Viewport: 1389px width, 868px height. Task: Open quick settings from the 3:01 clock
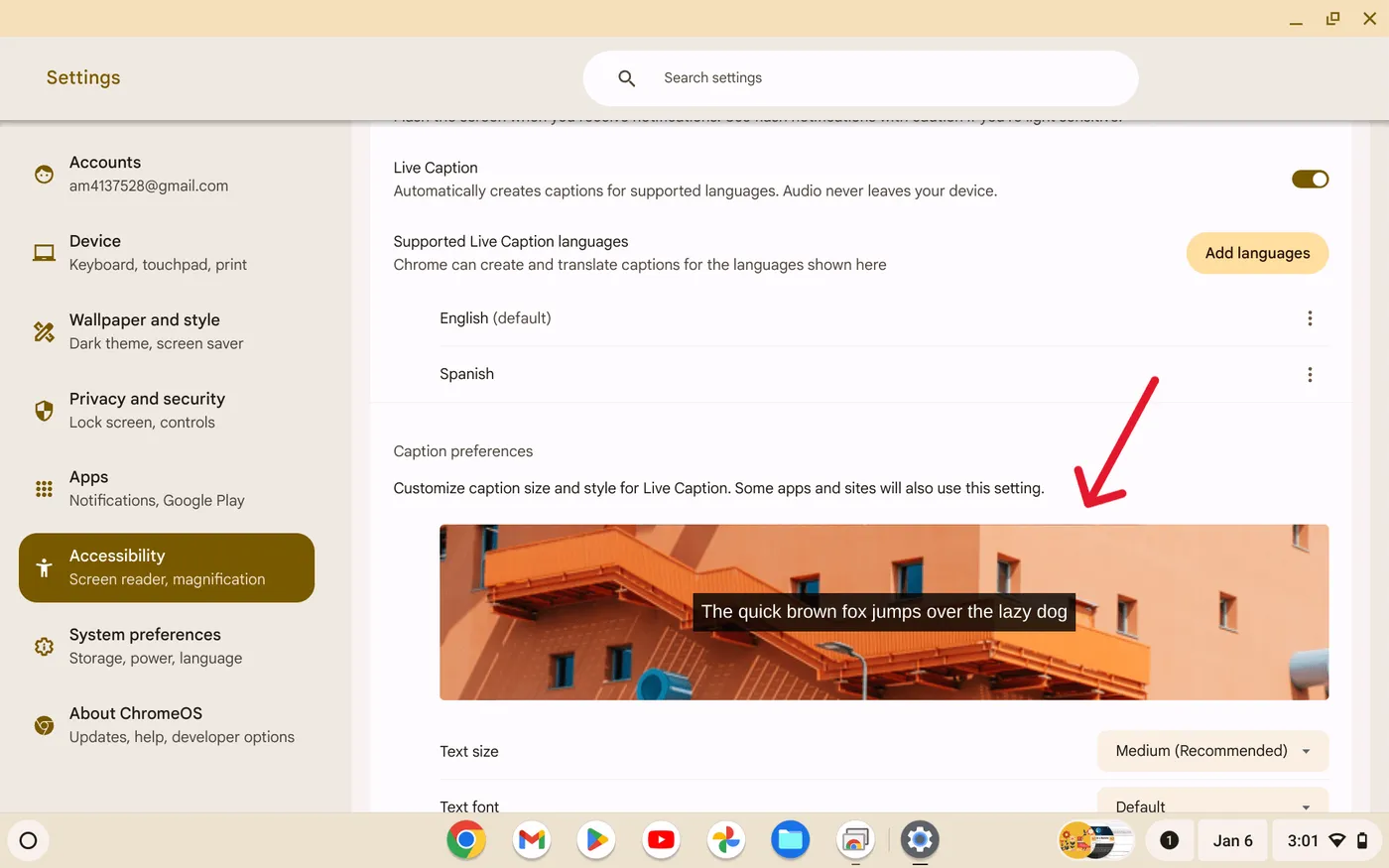(1326, 841)
